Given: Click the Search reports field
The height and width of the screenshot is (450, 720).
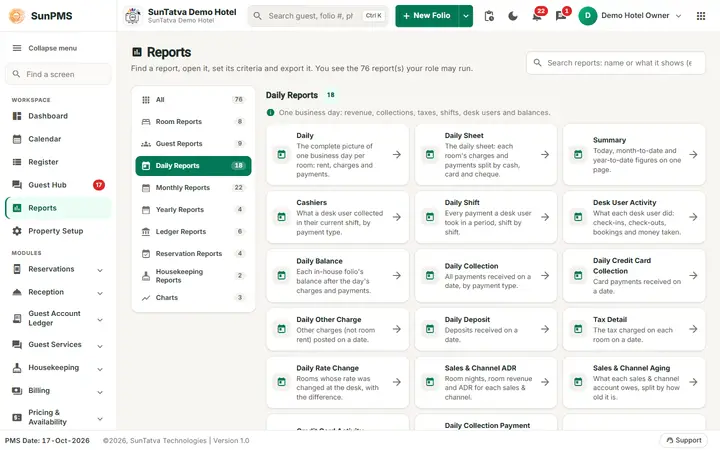Looking at the screenshot, I should click(616, 63).
